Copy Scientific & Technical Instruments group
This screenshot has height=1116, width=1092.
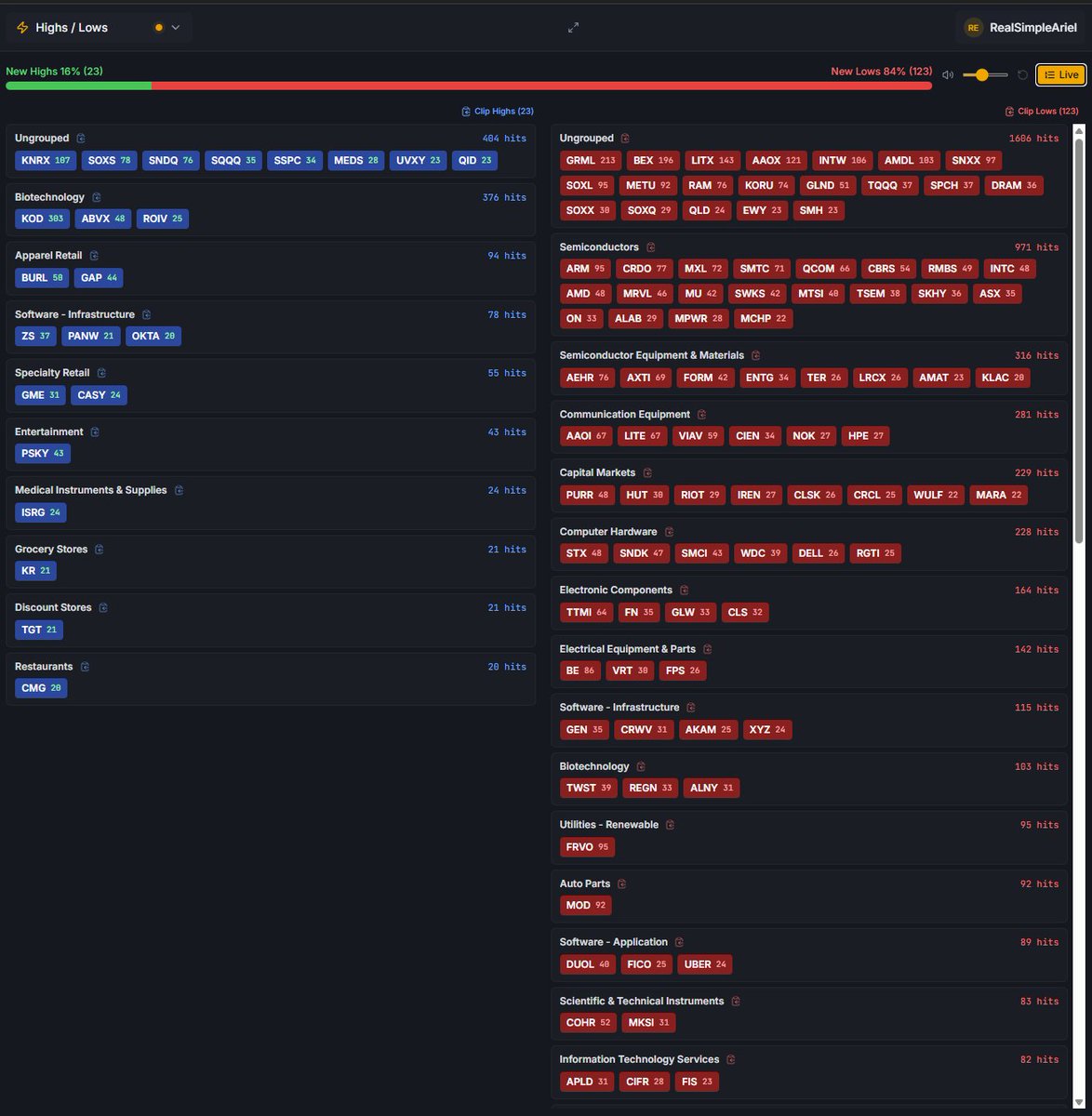click(x=736, y=1002)
